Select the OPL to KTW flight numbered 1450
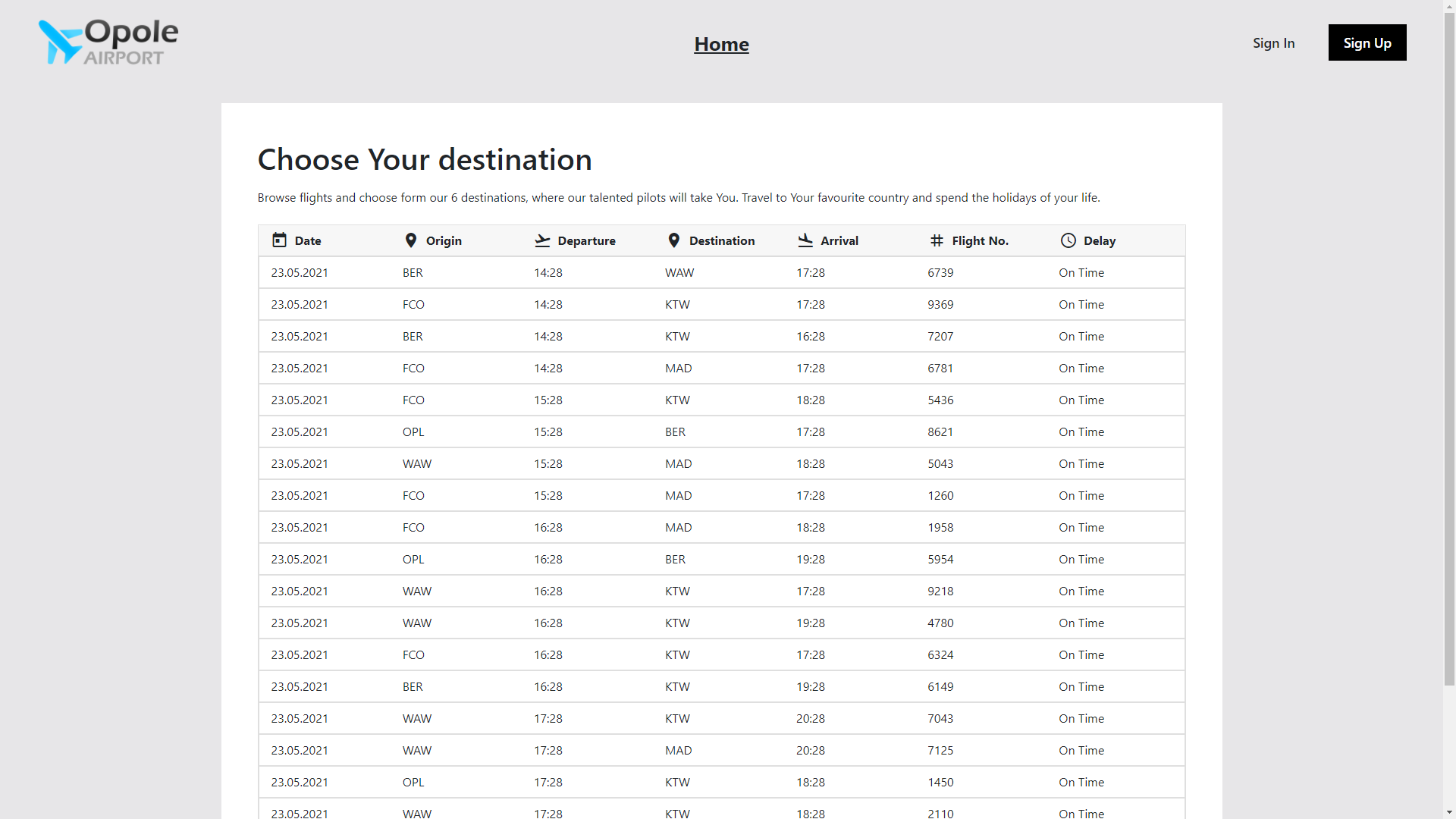1456x819 pixels. 720,782
